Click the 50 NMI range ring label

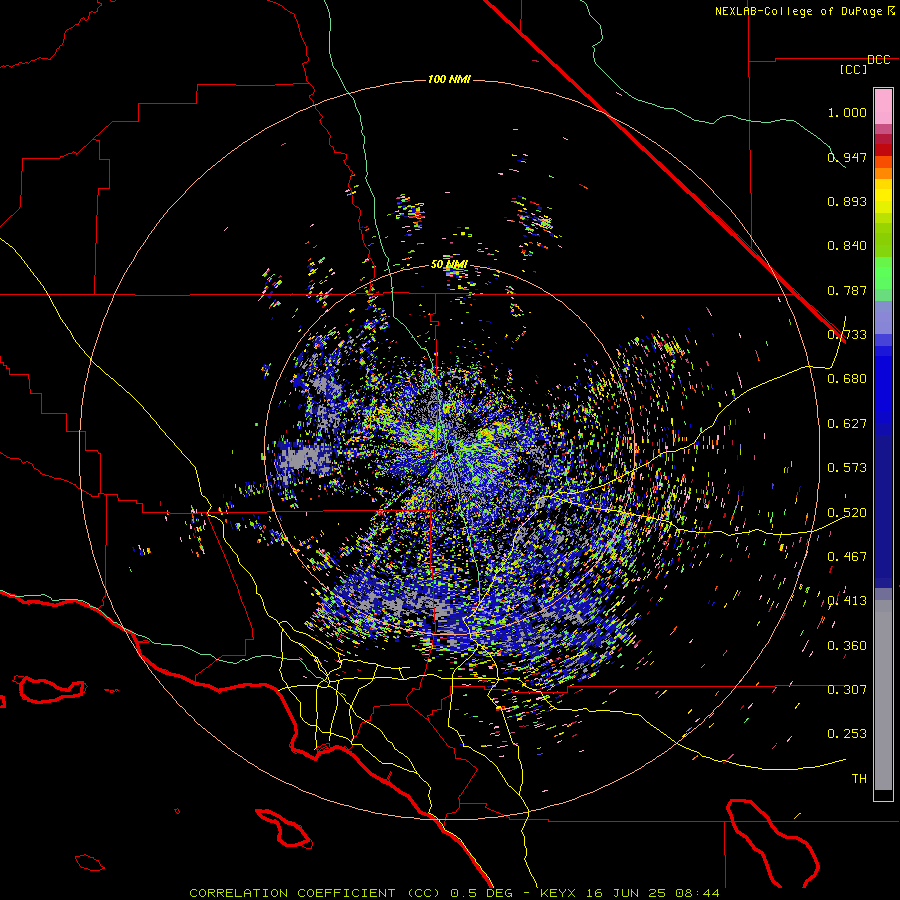coord(449,265)
